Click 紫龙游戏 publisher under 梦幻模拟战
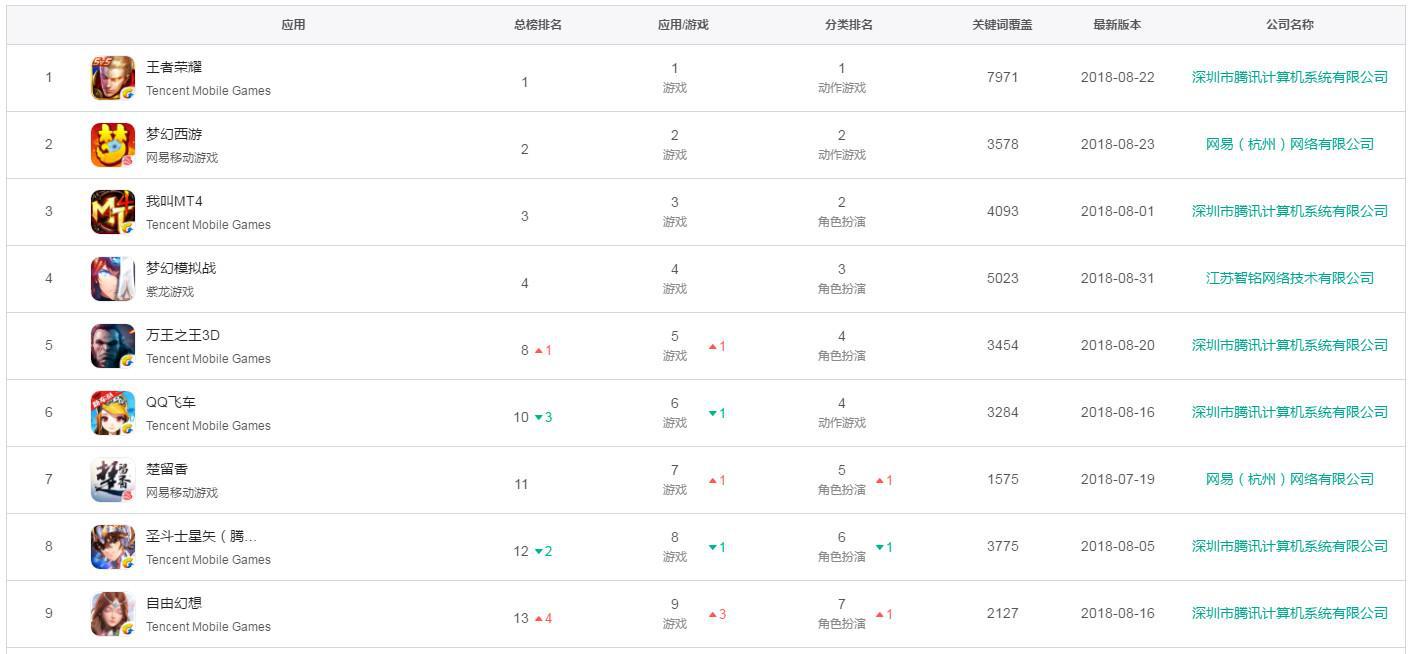The height and width of the screenshot is (654, 1412). pyautogui.click(x=170, y=292)
